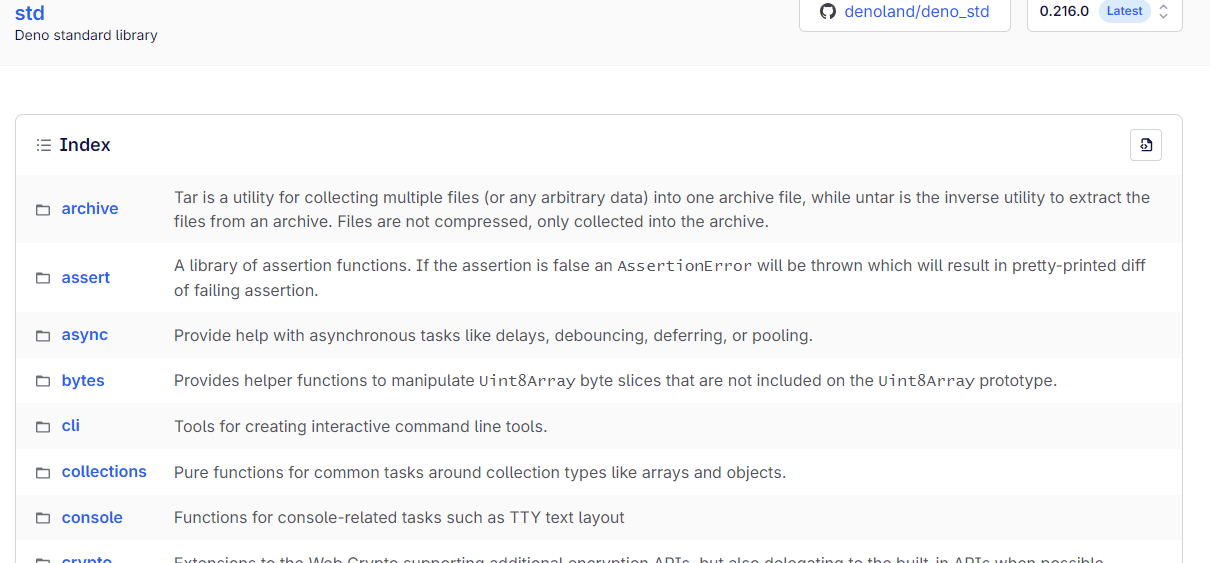Image resolution: width=1210 pixels, height=563 pixels.
Task: Click the folder icon beside console
Action: 43,518
